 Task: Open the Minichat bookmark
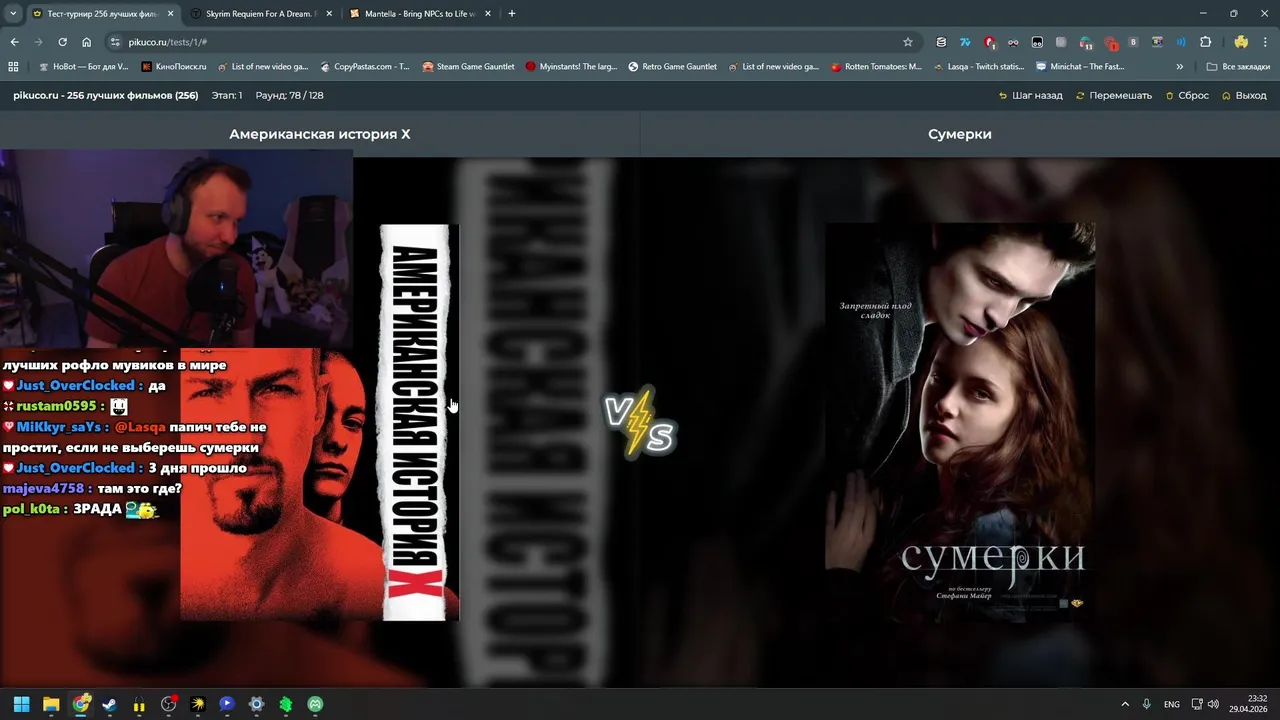[1080, 67]
